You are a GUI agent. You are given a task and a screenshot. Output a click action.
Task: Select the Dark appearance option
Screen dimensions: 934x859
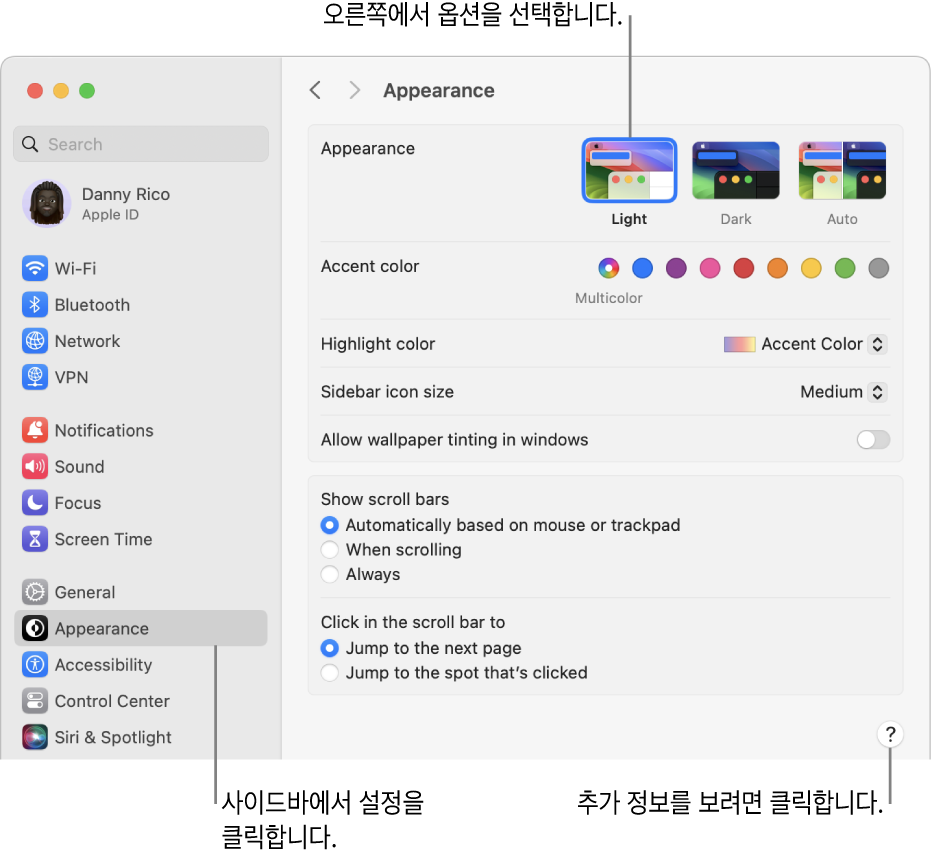(736, 170)
